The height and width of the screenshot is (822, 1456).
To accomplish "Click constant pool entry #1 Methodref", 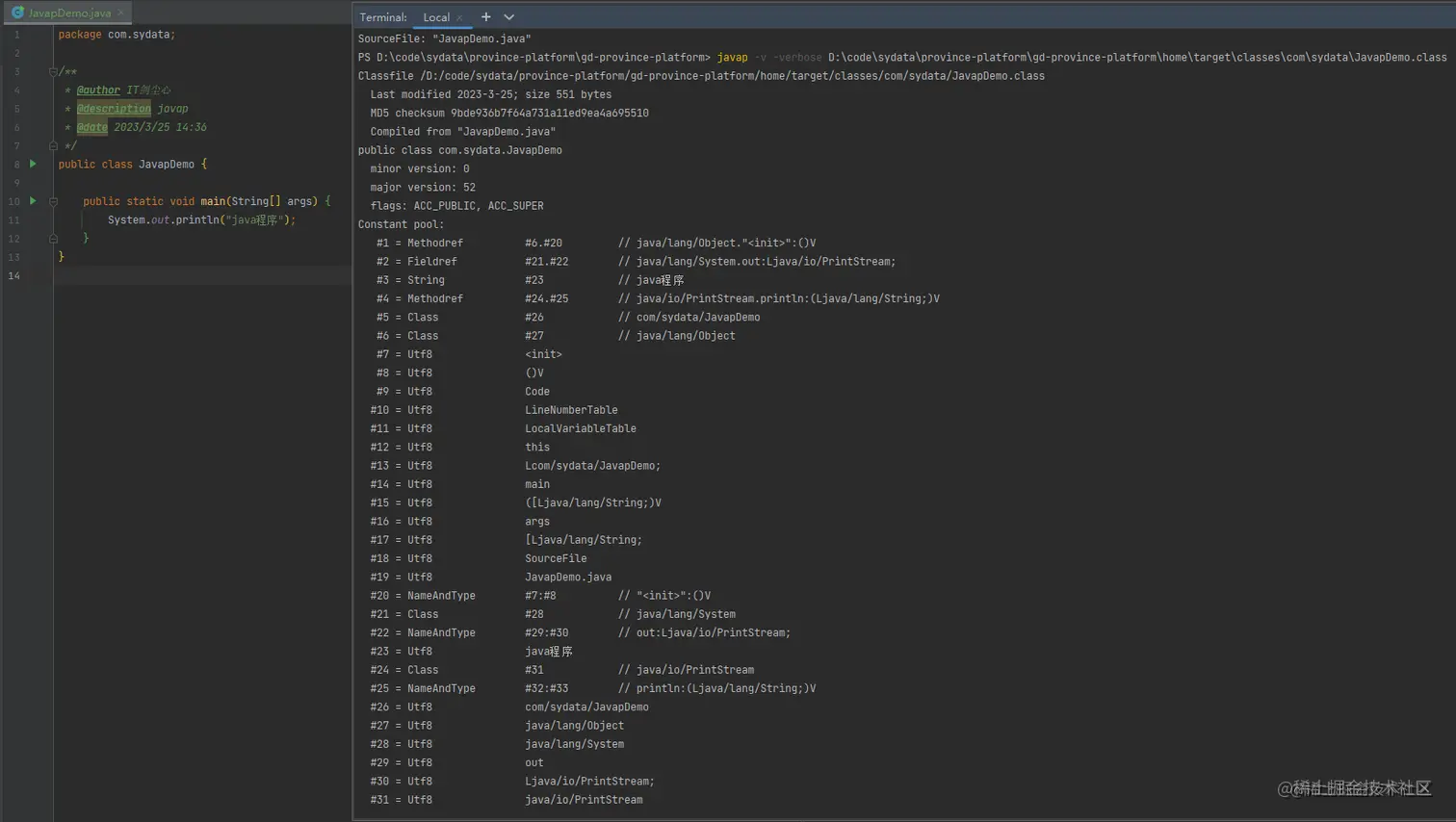I will click(x=596, y=243).
